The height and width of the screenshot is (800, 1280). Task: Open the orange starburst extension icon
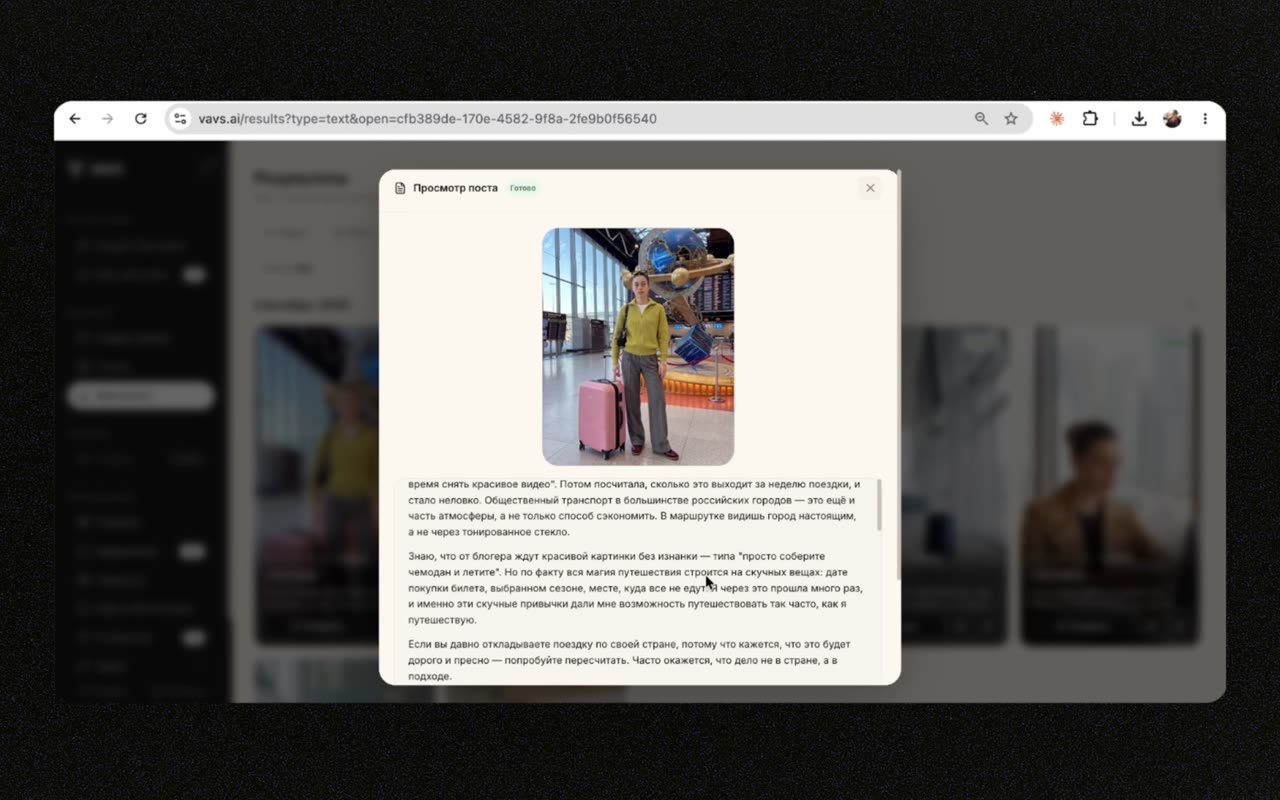[1057, 119]
